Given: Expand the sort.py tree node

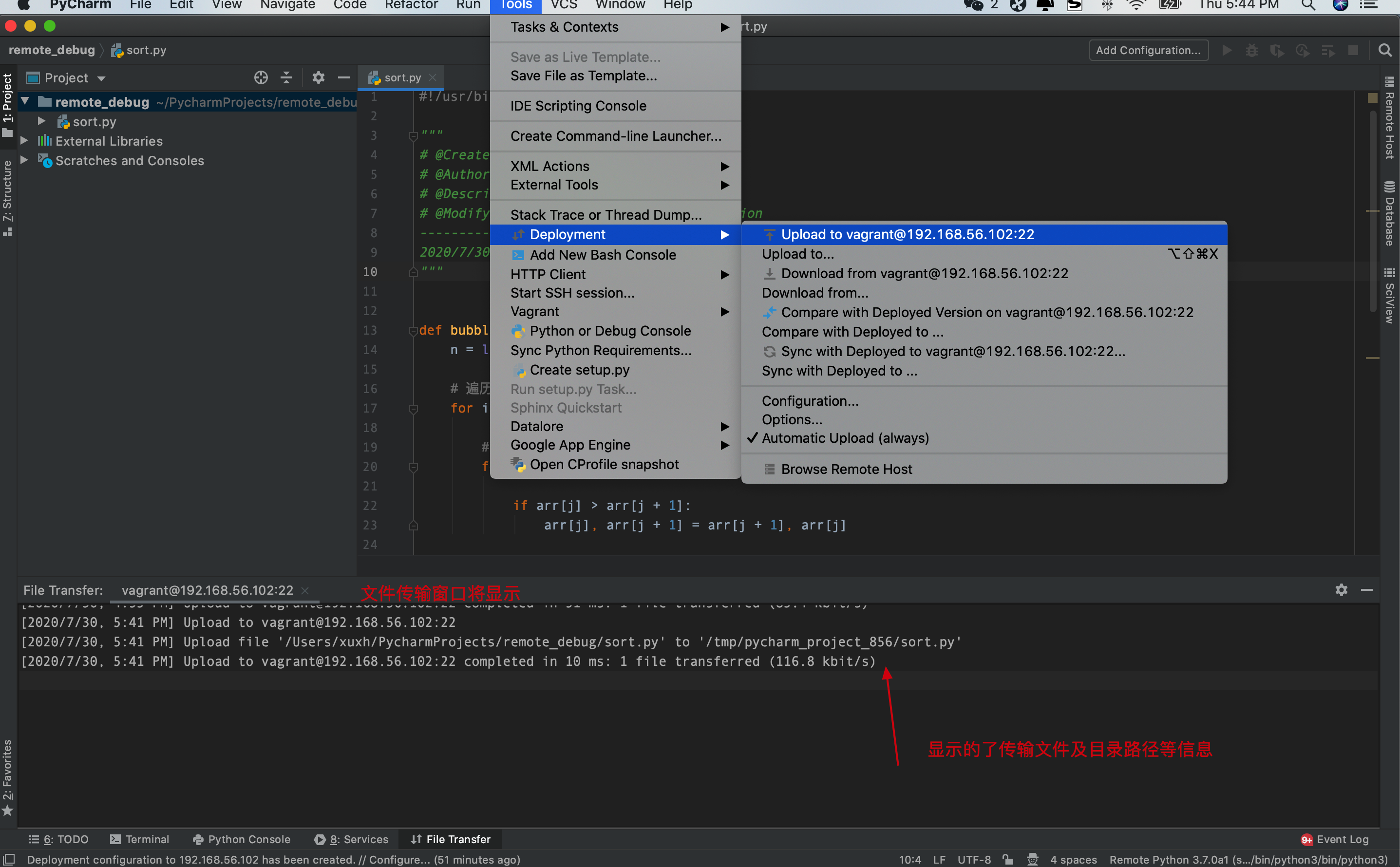Looking at the screenshot, I should tap(41, 121).
